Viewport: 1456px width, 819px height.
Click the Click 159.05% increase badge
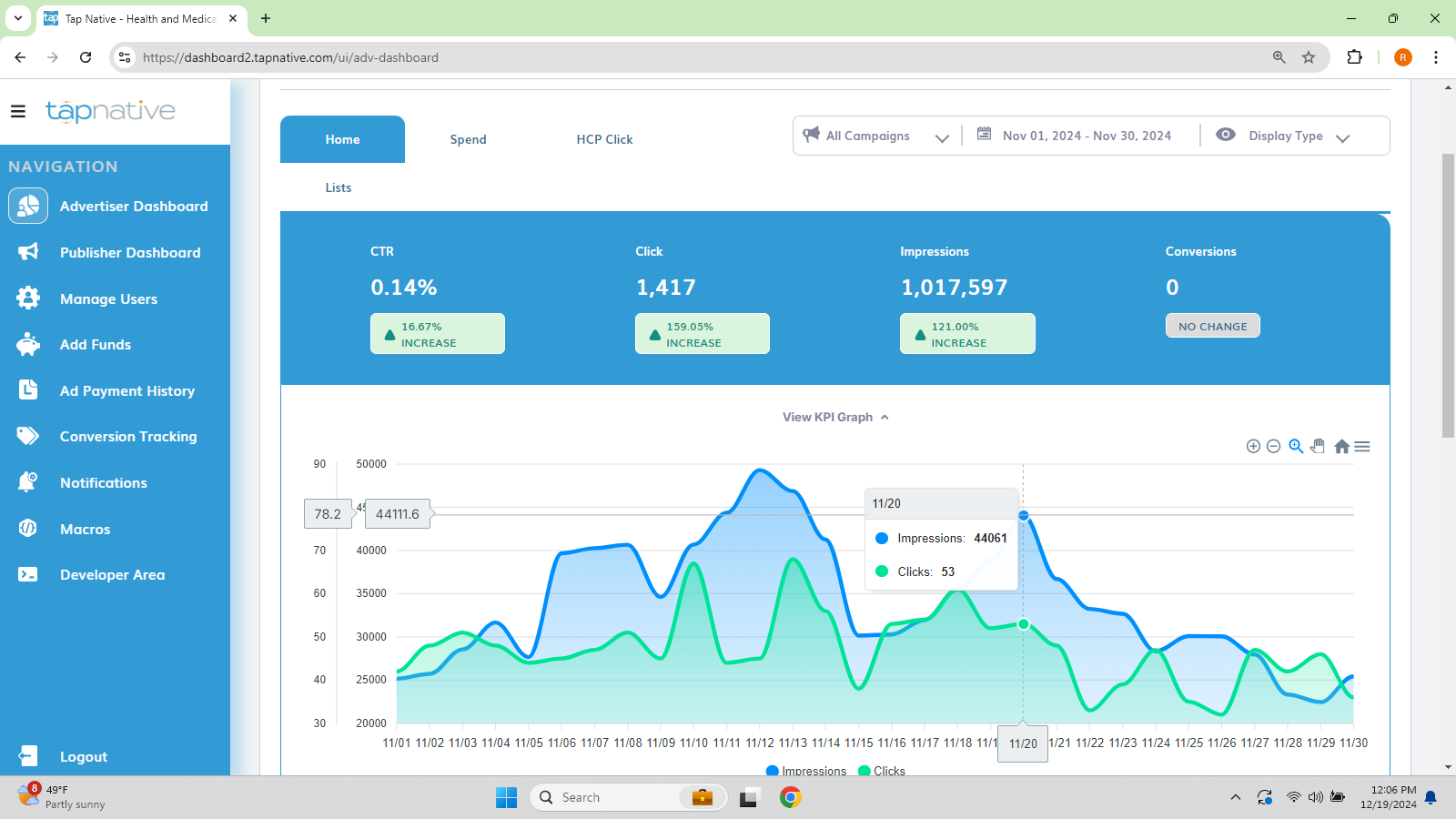(703, 334)
